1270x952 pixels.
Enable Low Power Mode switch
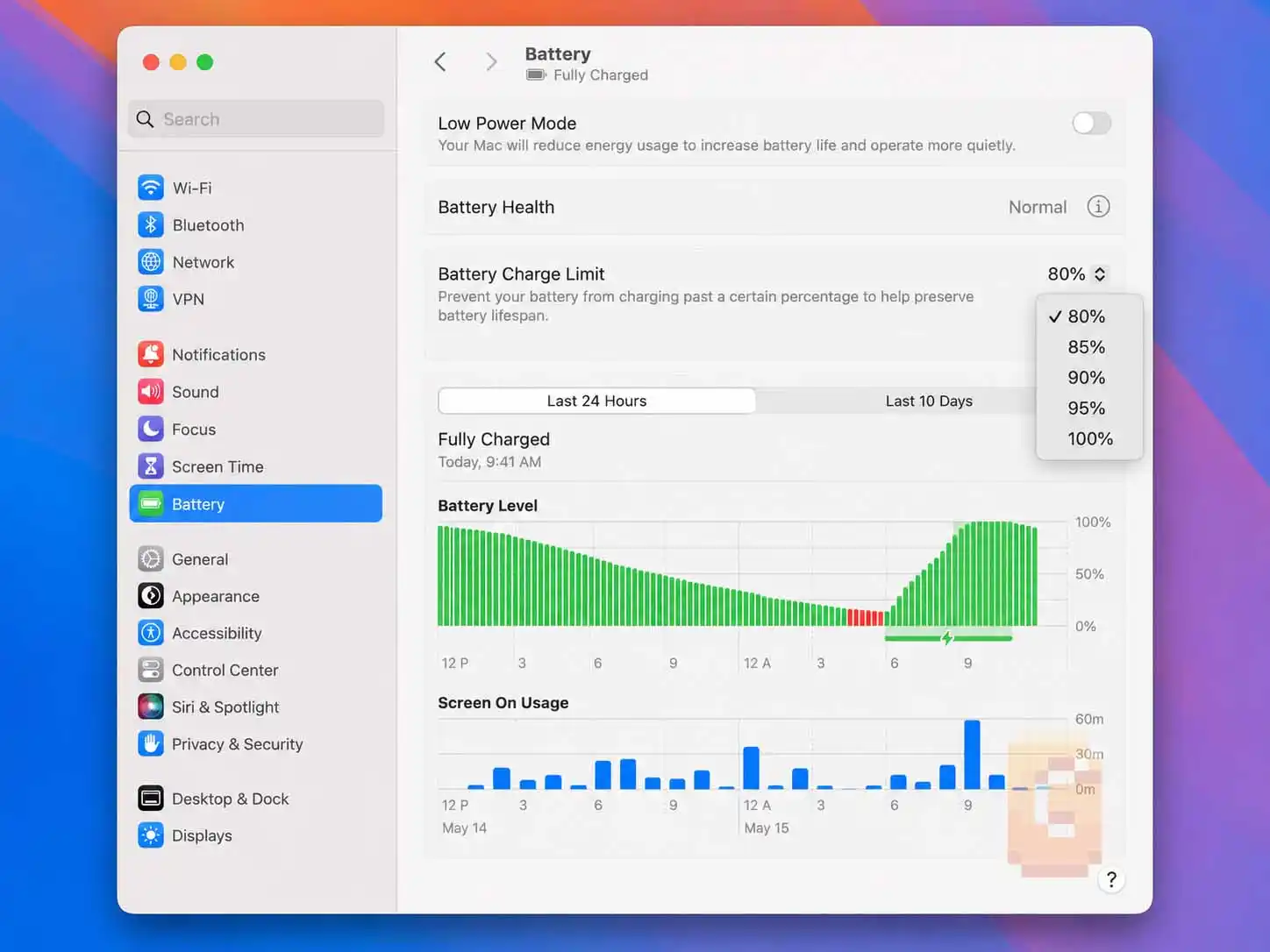1091,123
